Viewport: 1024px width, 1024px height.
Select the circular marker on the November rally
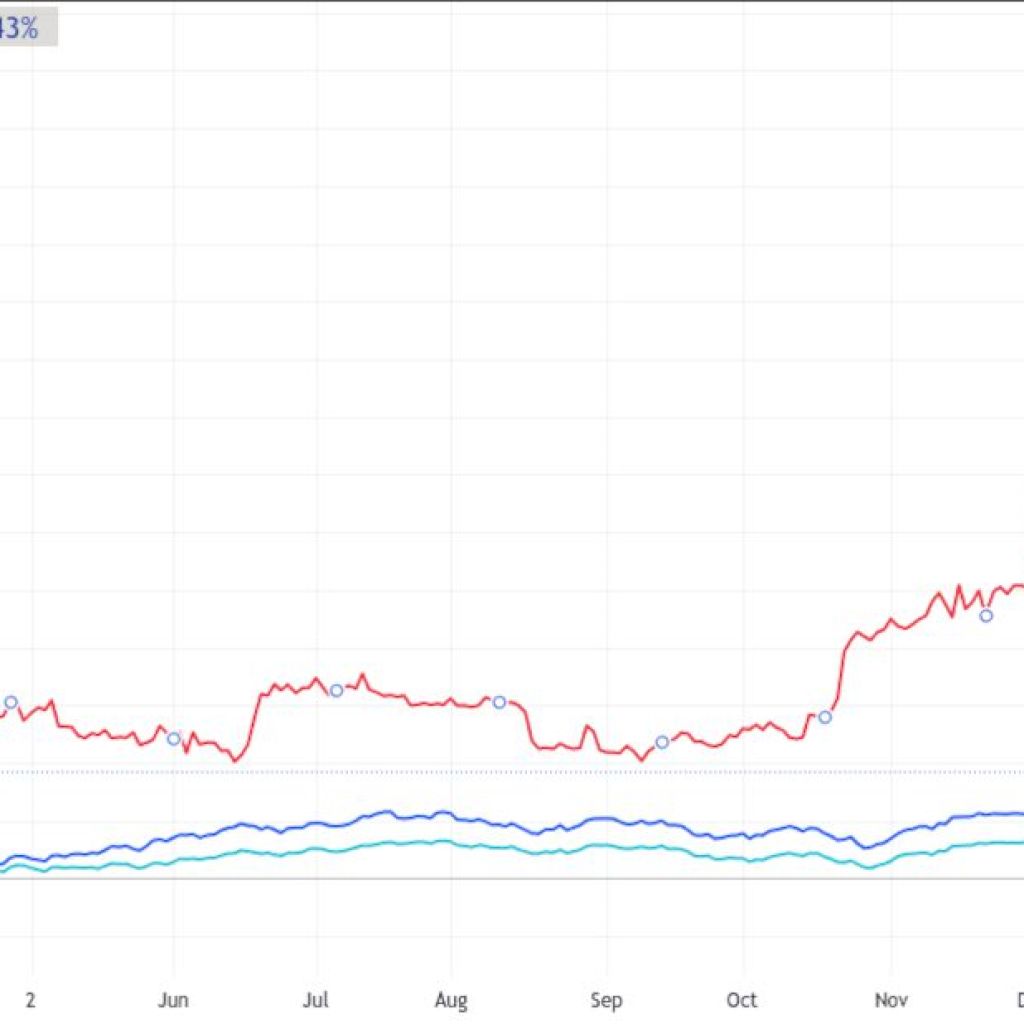[985, 616]
